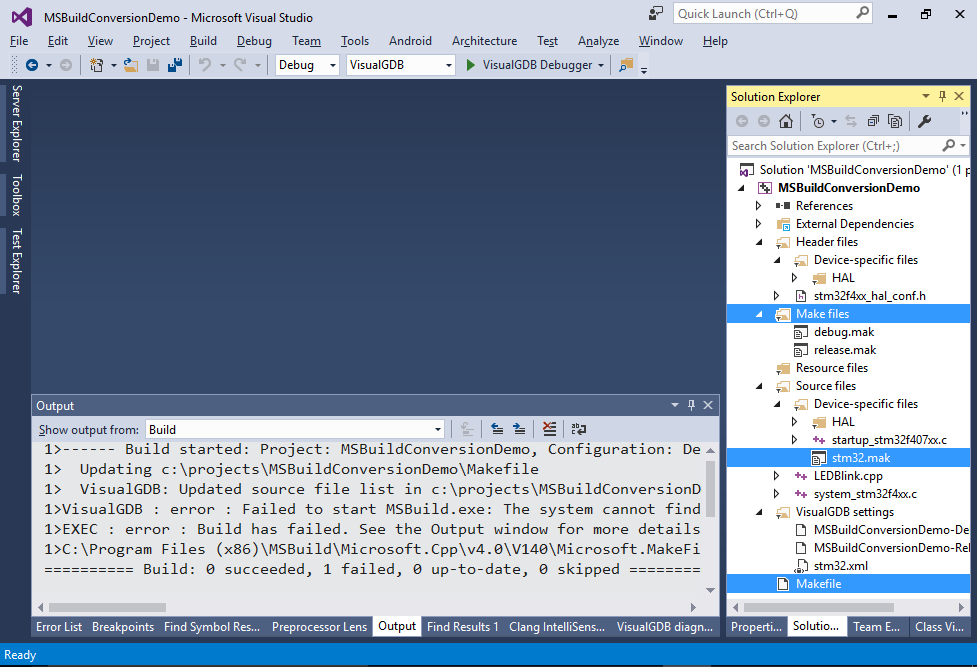The width and height of the screenshot is (977, 667).
Task: Switch to the Team Explorer tab
Action: pyautogui.click(x=876, y=626)
